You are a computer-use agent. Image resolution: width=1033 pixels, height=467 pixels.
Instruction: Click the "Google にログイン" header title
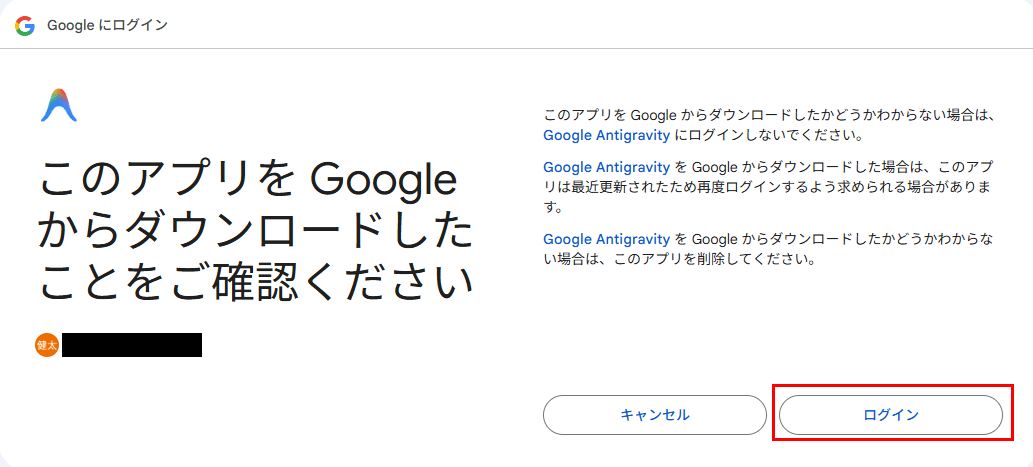click(107, 25)
